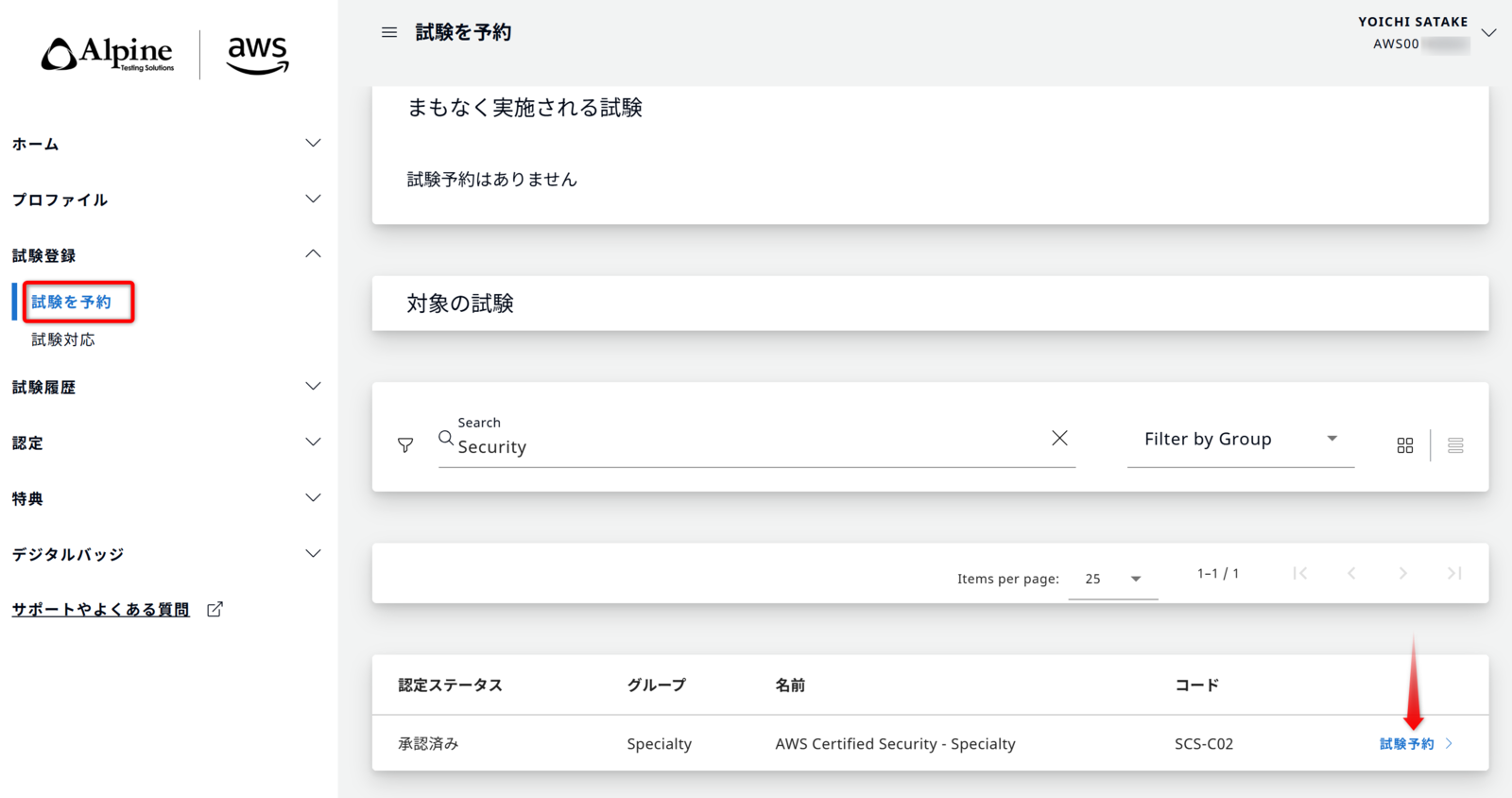1512x798 pixels.
Task: Click the 試験を予約 page title
Action: click(463, 32)
